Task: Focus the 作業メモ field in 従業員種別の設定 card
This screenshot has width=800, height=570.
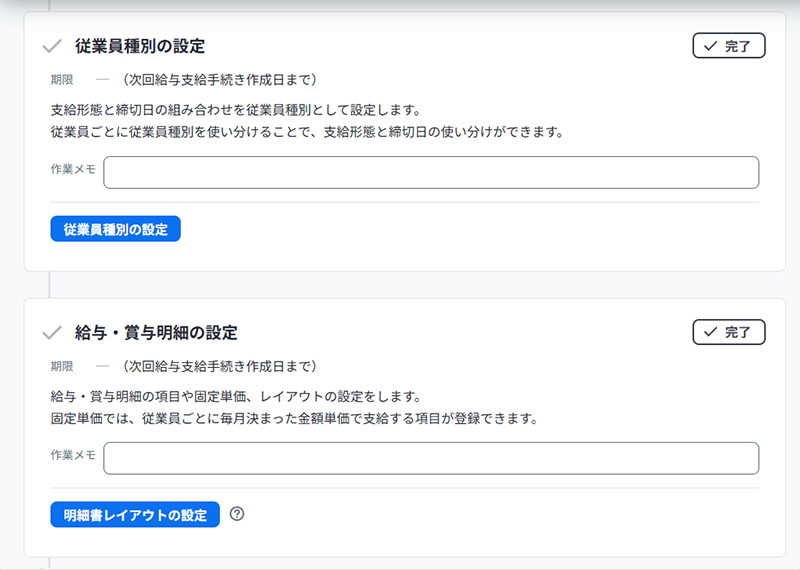Action: [x=430, y=172]
